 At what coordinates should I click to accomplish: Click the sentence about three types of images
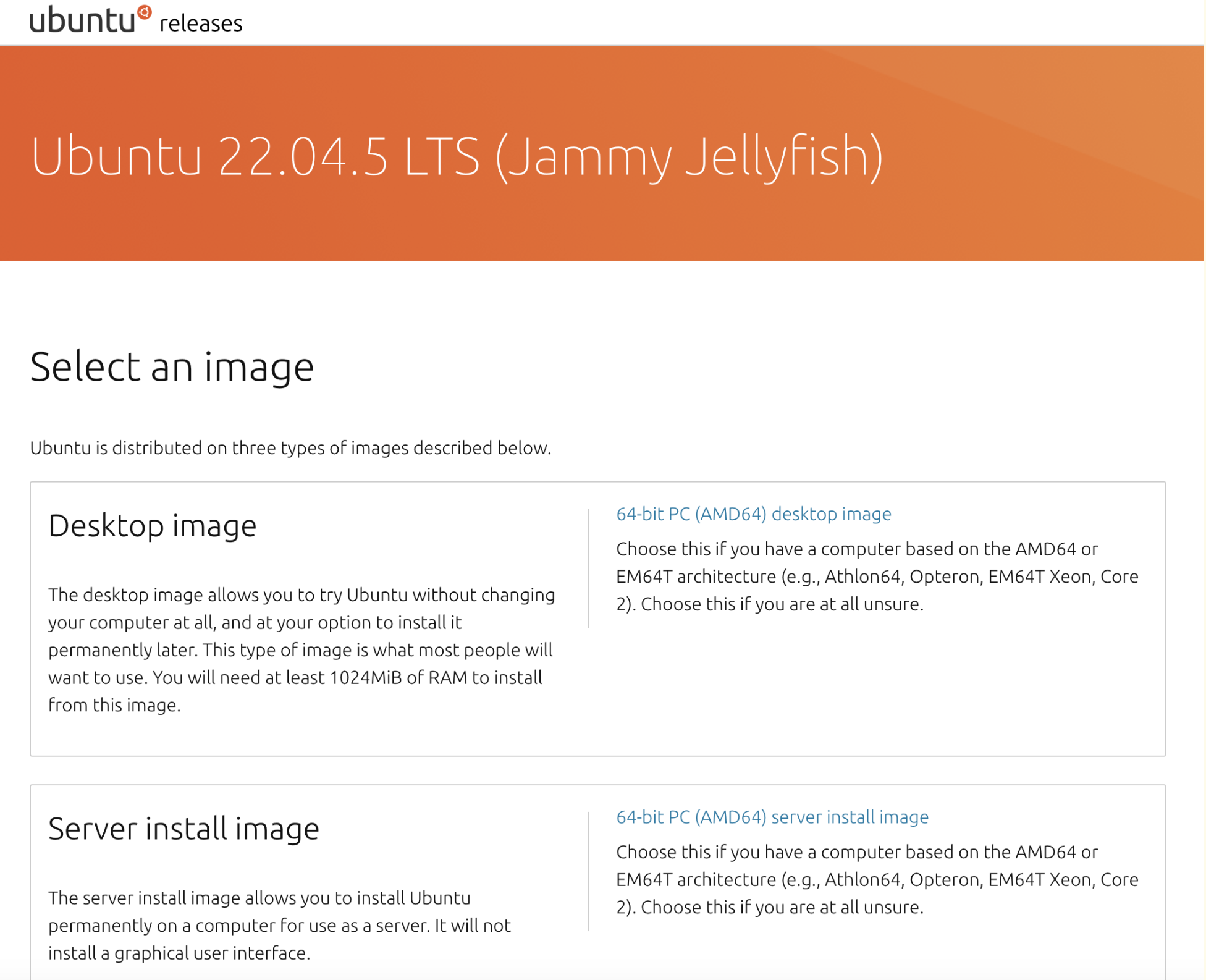290,448
